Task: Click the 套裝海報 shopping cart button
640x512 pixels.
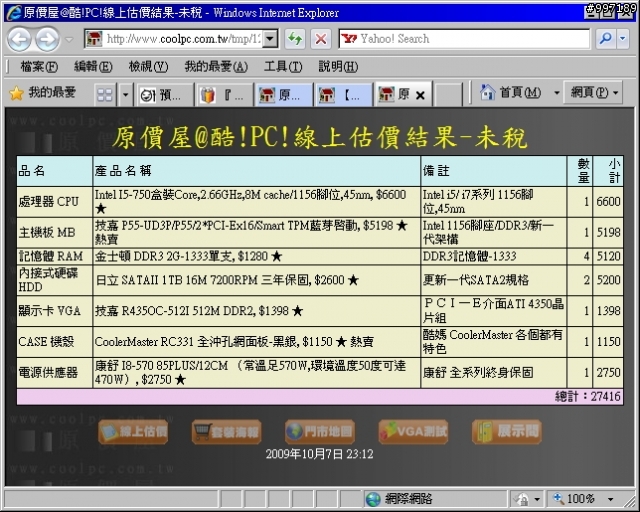Action: (x=227, y=432)
